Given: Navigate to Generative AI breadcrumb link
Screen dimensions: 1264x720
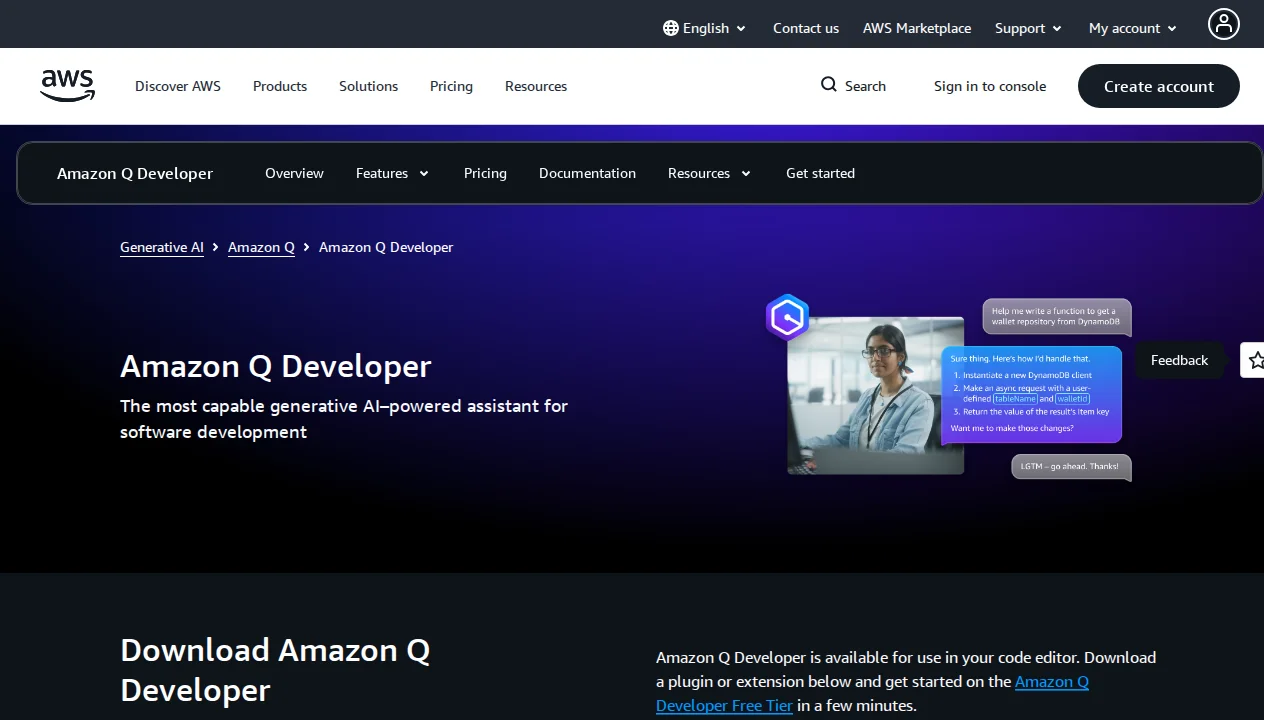Looking at the screenshot, I should coord(162,247).
